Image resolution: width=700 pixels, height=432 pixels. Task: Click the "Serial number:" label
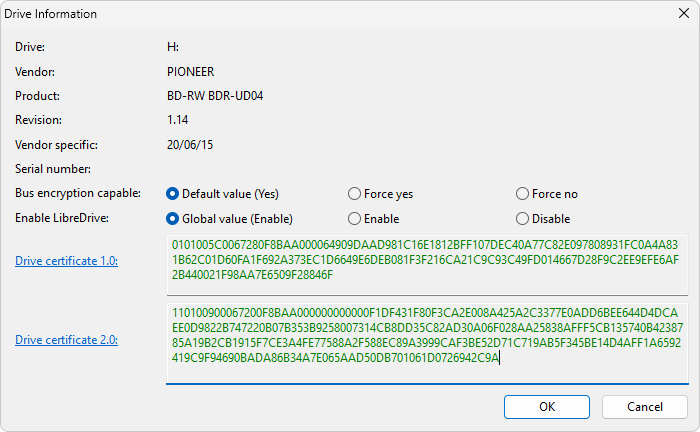[x=52, y=169]
